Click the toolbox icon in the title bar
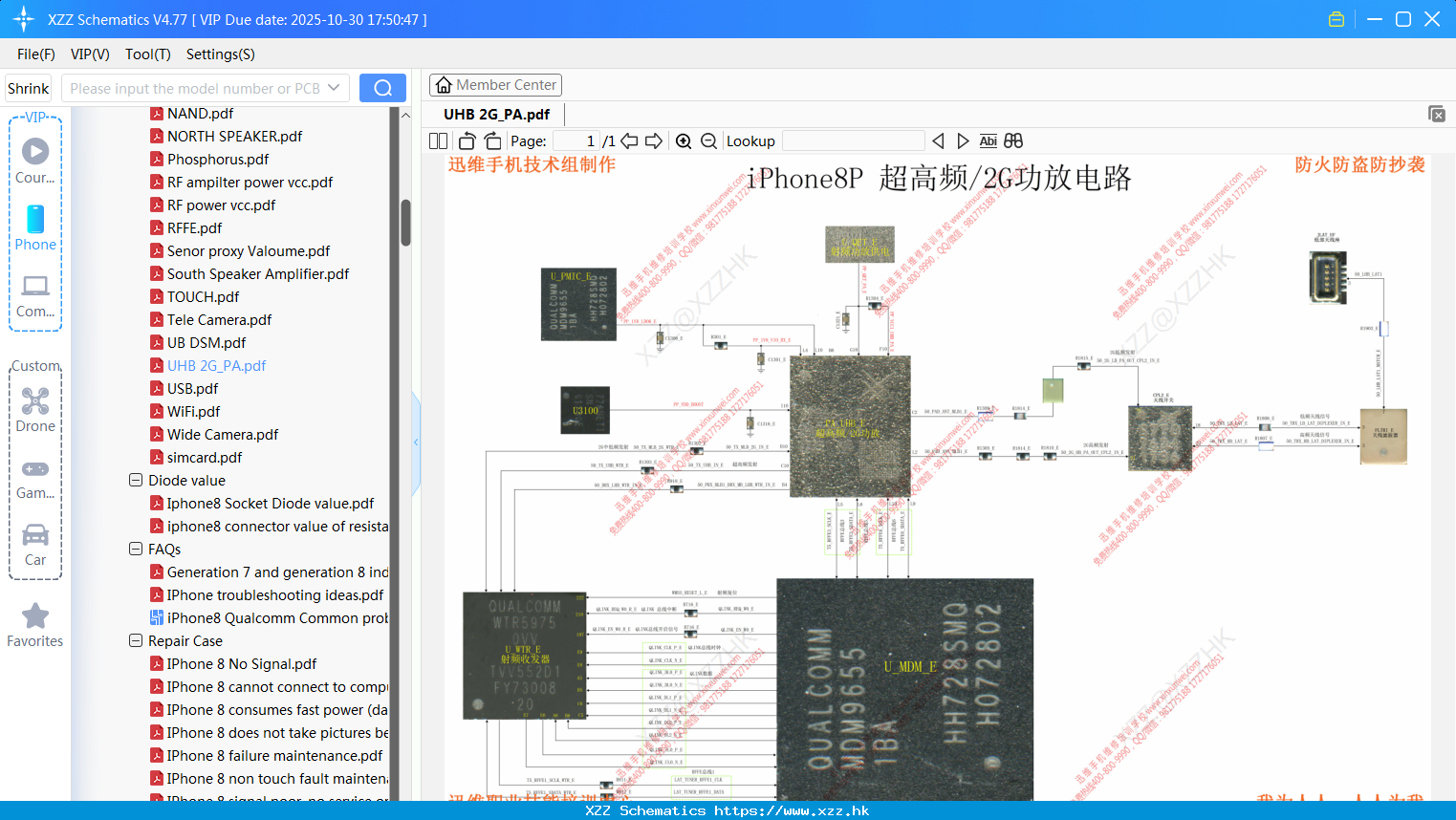The width and height of the screenshot is (1456, 820). point(1336,19)
